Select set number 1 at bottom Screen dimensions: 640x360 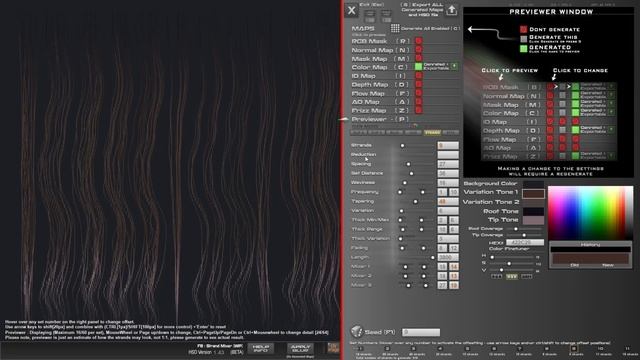[x=360, y=349]
